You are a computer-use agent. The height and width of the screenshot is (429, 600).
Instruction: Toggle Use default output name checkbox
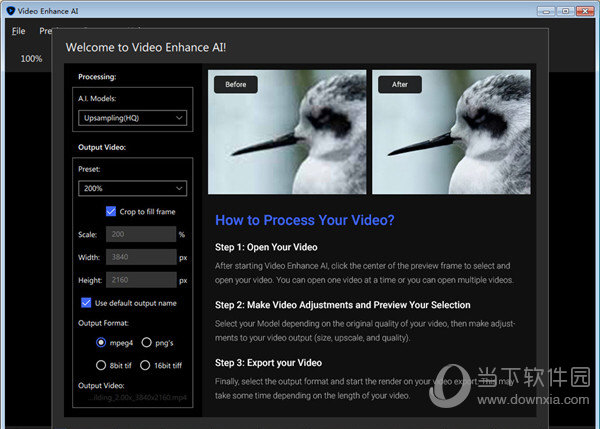point(86,303)
